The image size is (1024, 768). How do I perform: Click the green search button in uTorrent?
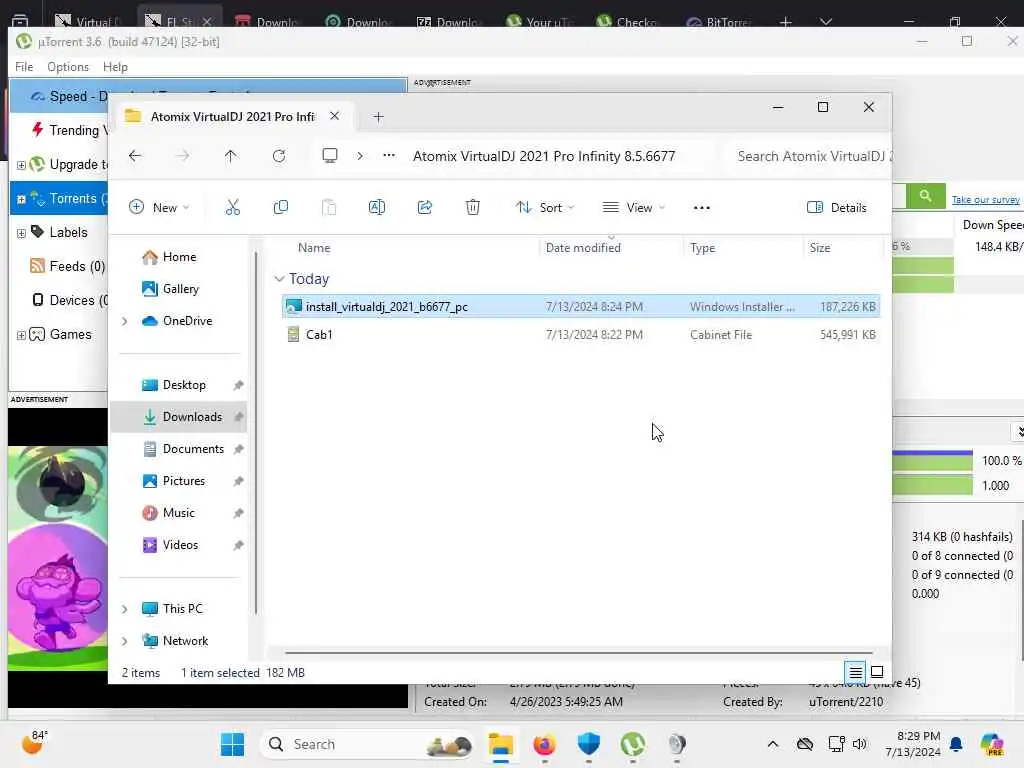click(x=925, y=196)
